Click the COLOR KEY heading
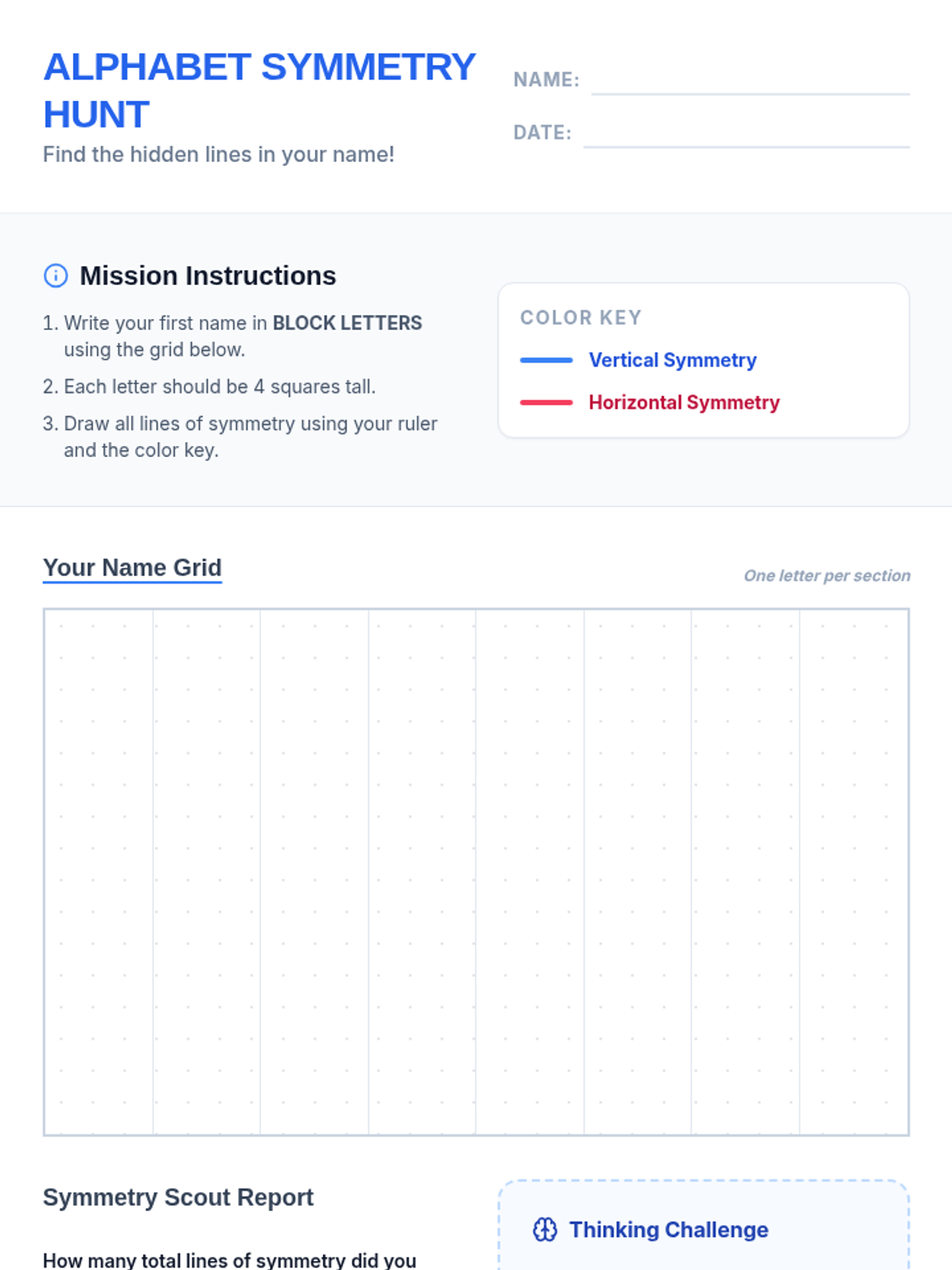This screenshot has width=952, height=1270. click(581, 317)
